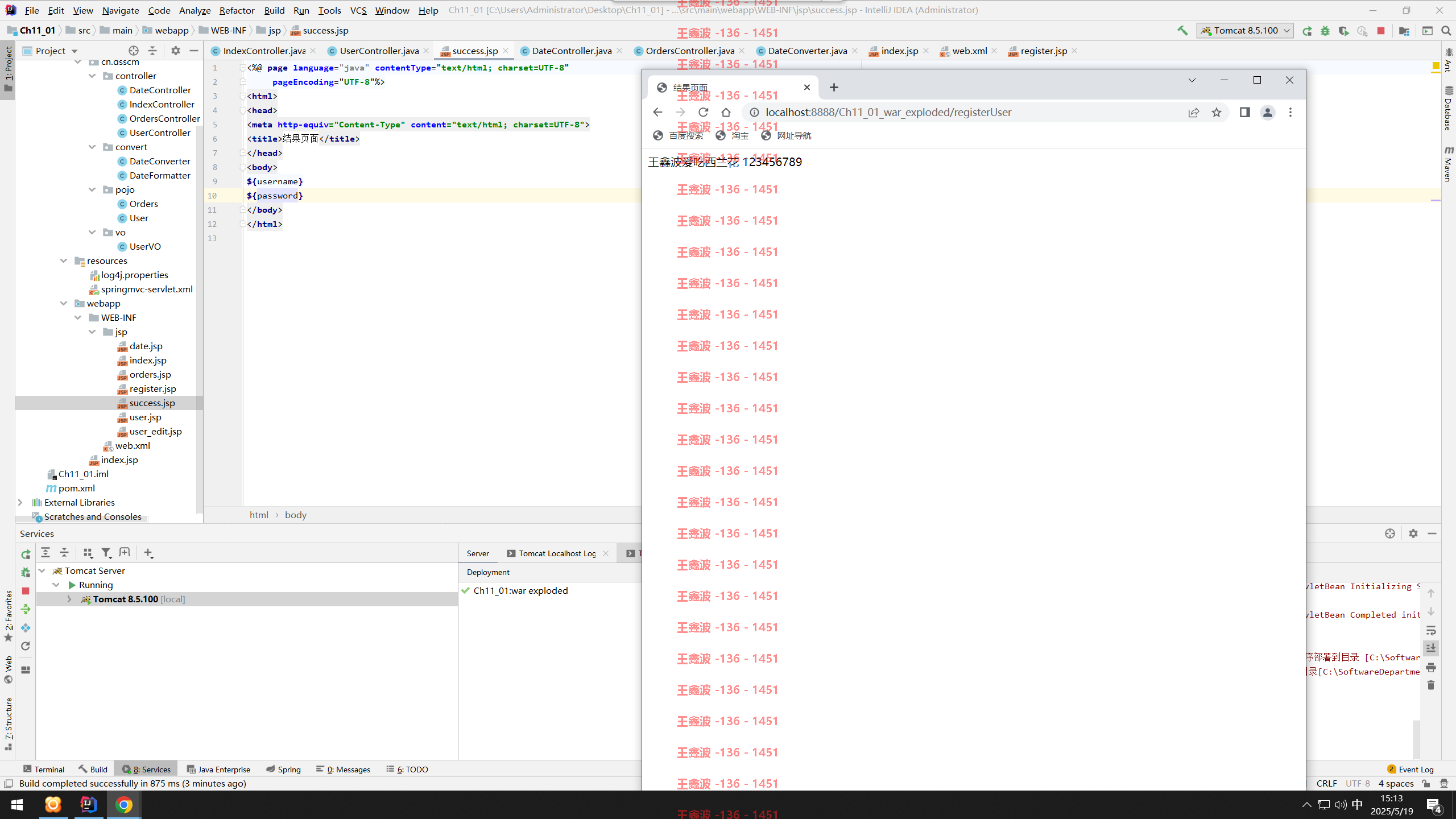This screenshot has width=1456, height=819.
Task: Rerun server in Services panel
Action: pyautogui.click(x=26, y=554)
